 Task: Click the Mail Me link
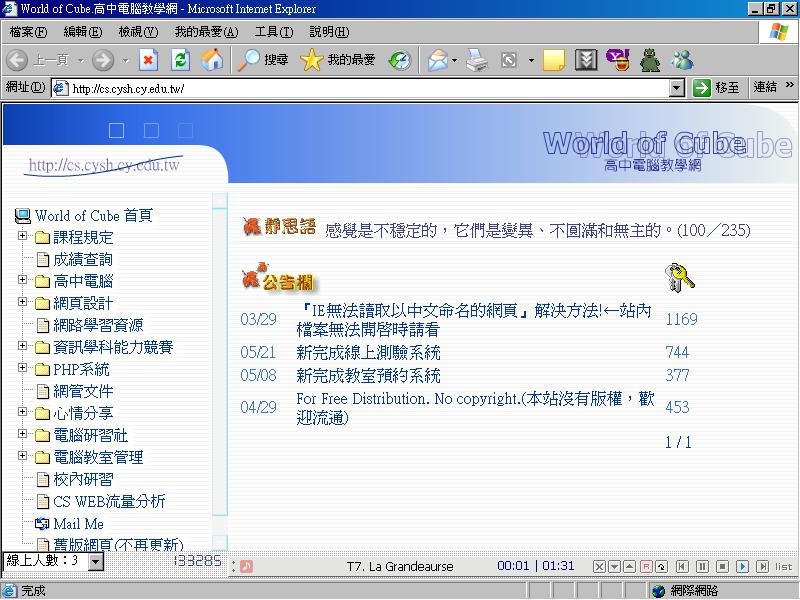coord(79,524)
